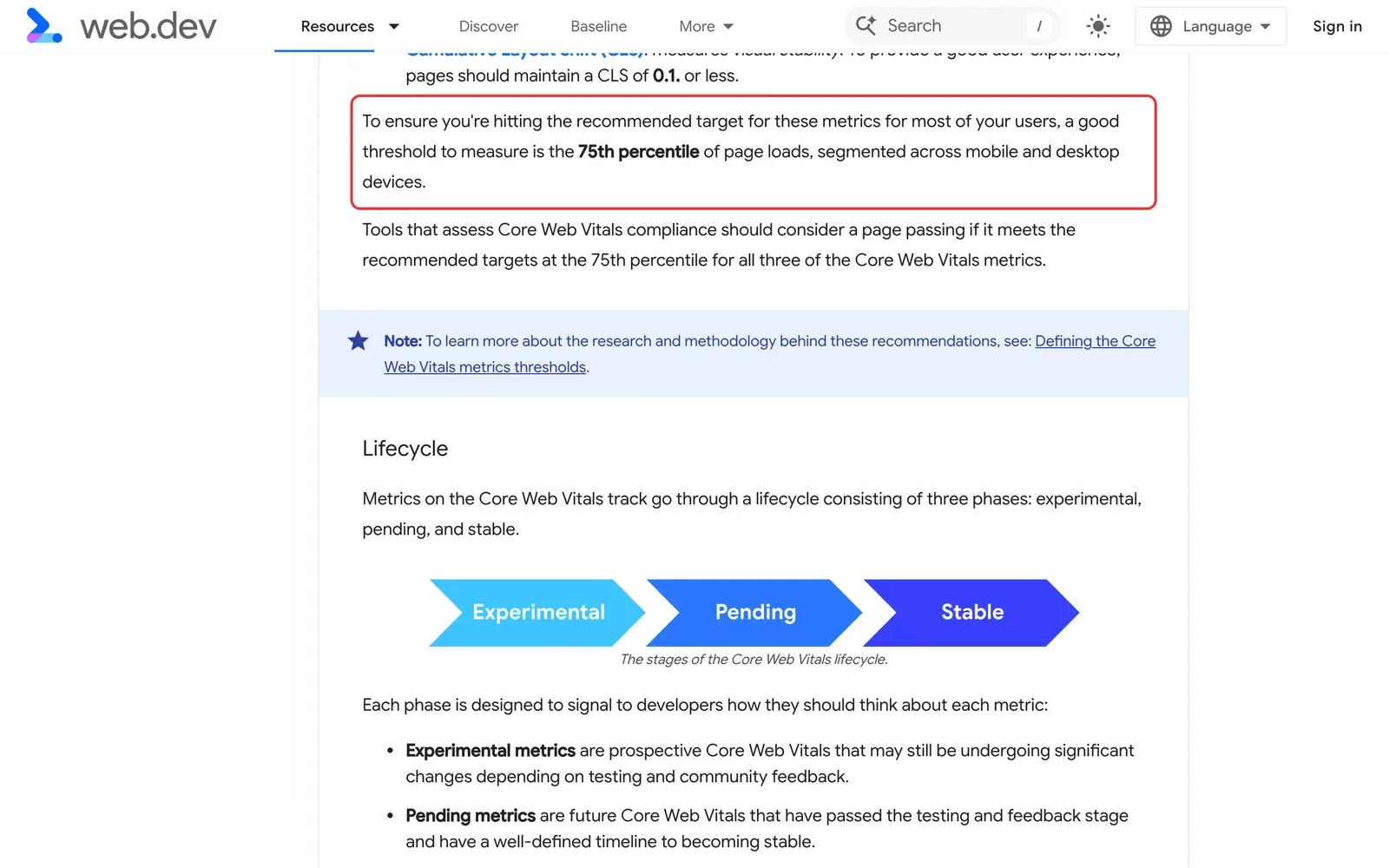Click the web.dev logo icon

pyautogui.click(x=44, y=26)
